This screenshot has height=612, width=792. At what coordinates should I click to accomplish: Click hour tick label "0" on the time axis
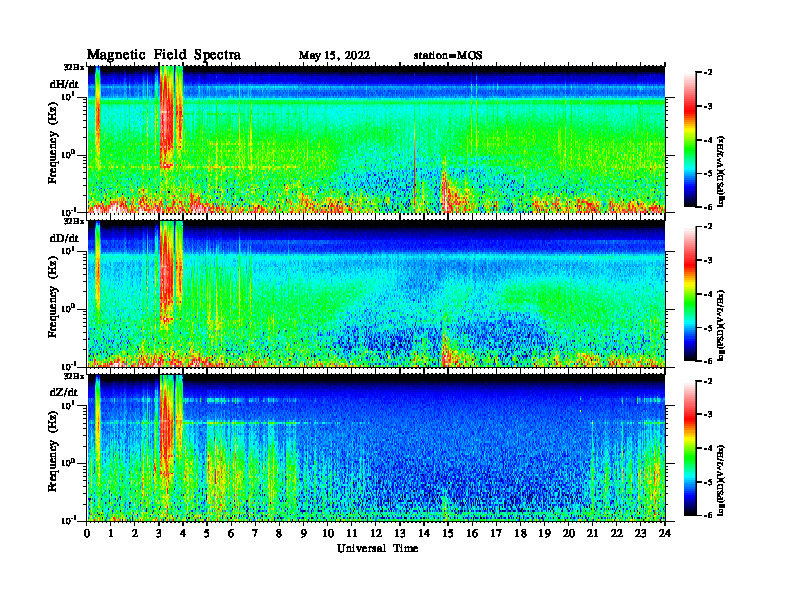87,534
